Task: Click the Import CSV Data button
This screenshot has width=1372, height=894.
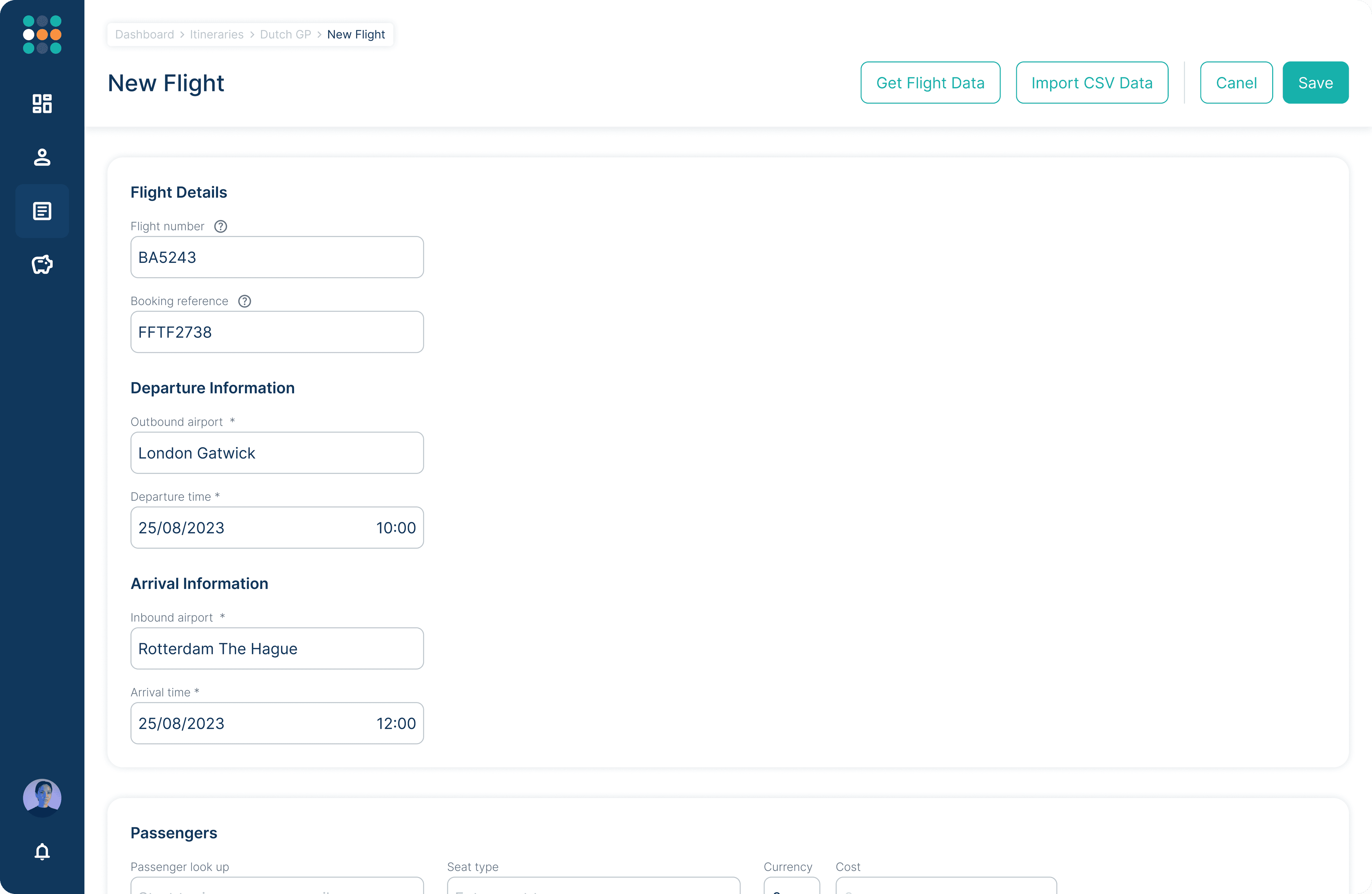Action: point(1091,82)
